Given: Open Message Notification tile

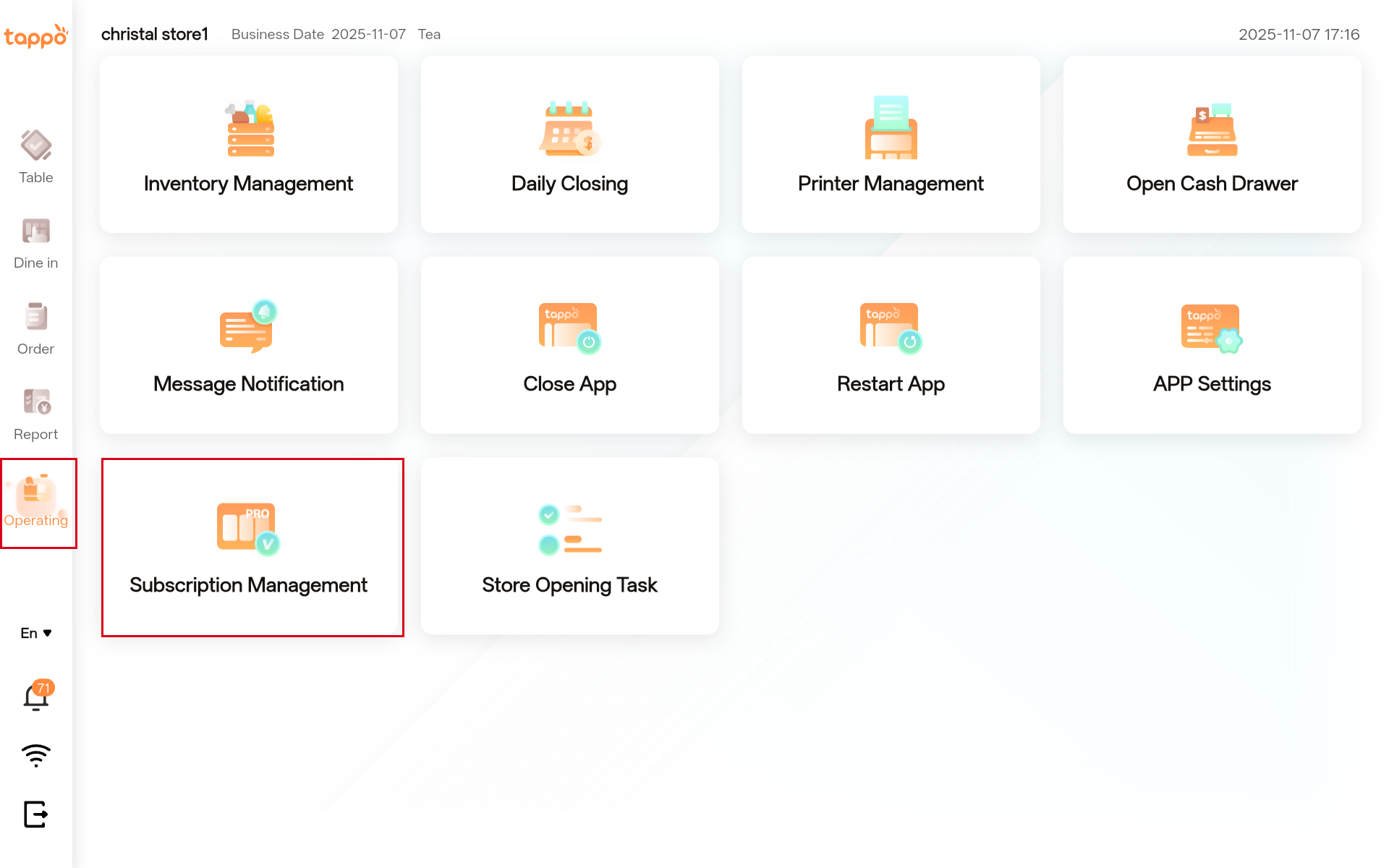Looking at the screenshot, I should click(x=248, y=345).
